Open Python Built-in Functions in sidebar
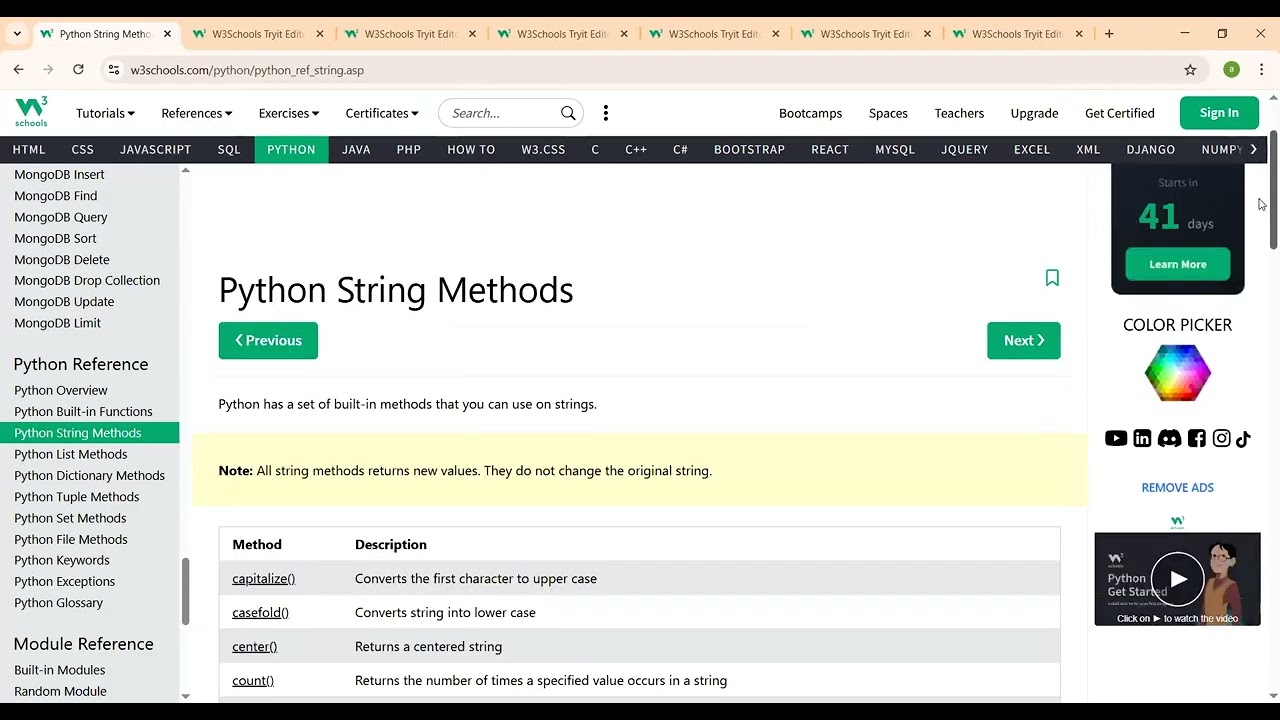The width and height of the screenshot is (1280, 720). (83, 412)
